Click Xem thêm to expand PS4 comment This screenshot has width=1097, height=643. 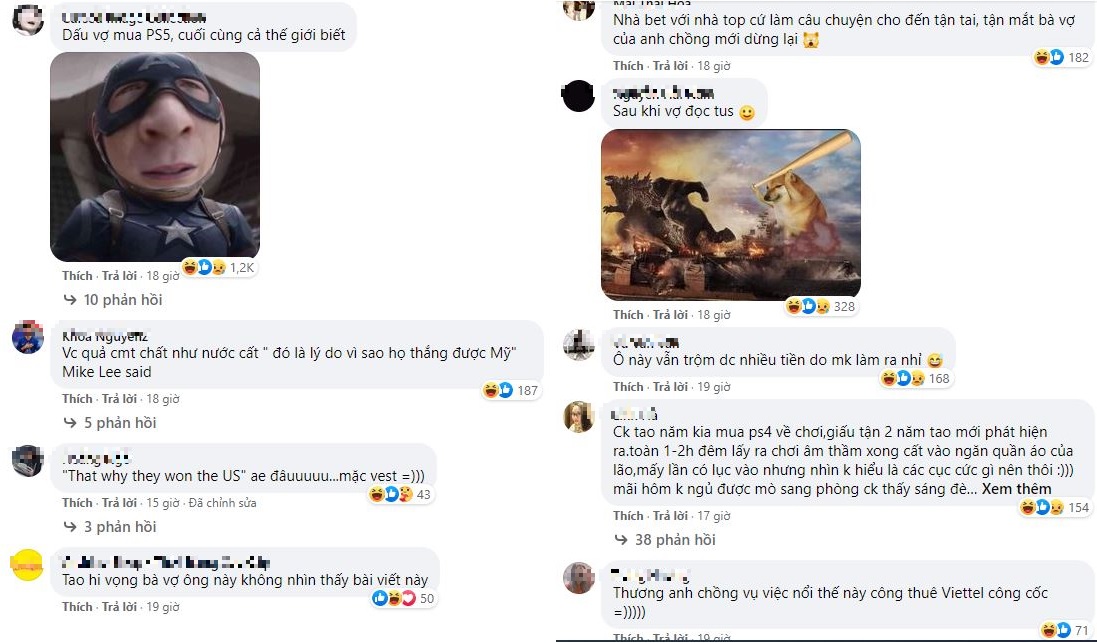point(1017,488)
